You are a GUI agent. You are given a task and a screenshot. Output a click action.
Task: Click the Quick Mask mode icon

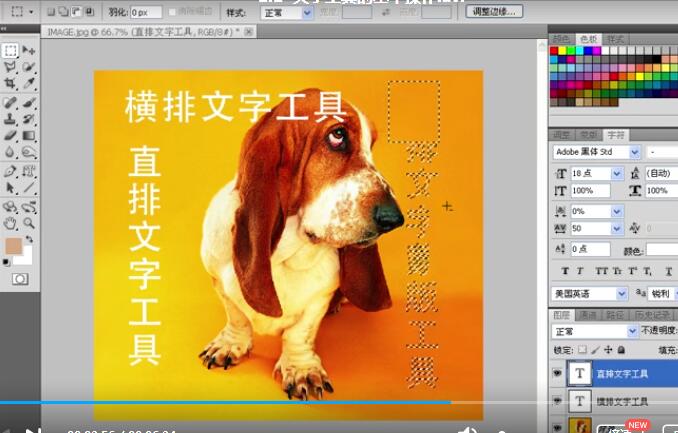point(19,279)
